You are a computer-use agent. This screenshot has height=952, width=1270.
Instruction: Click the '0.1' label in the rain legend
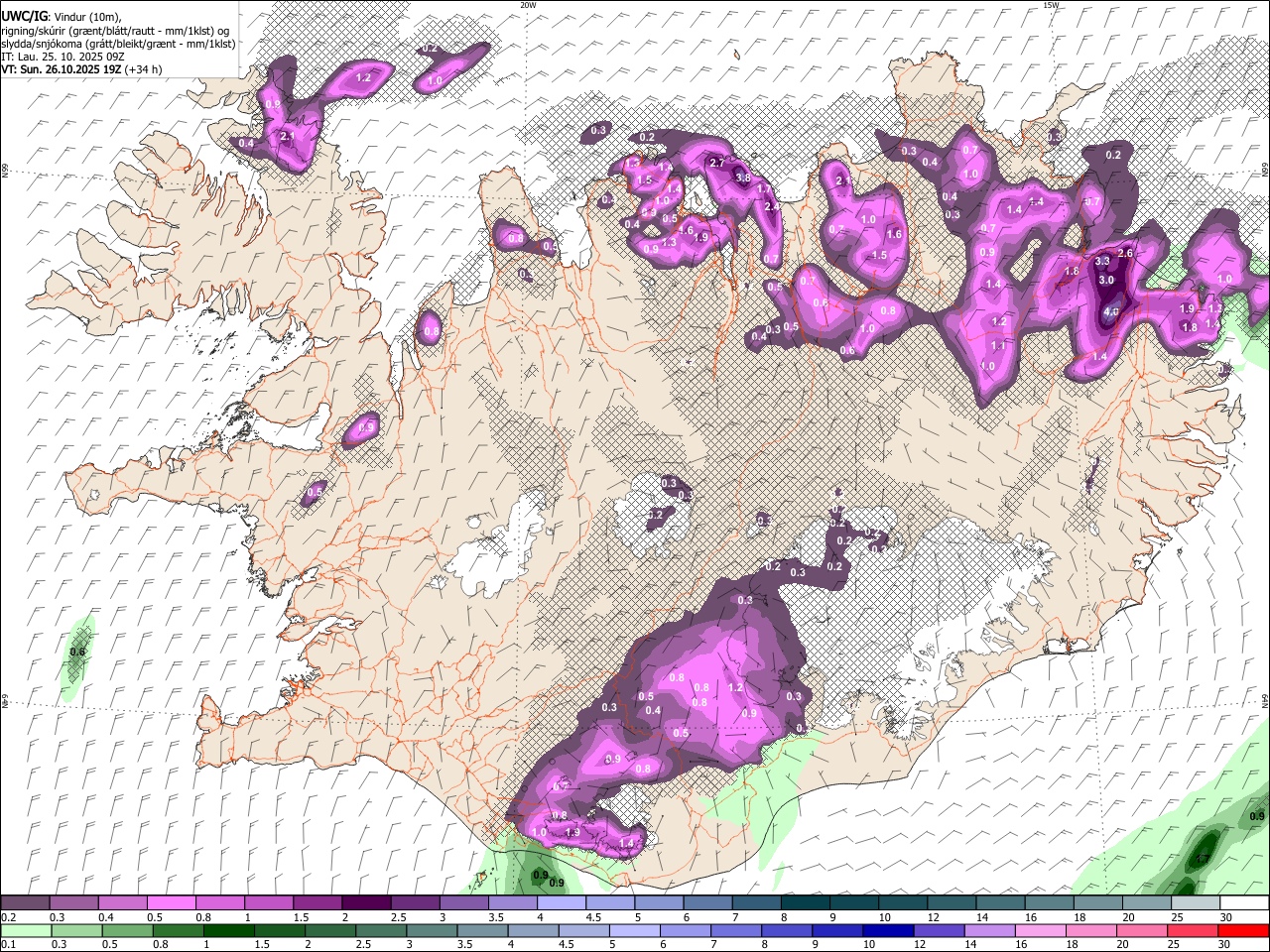click(x=8, y=944)
